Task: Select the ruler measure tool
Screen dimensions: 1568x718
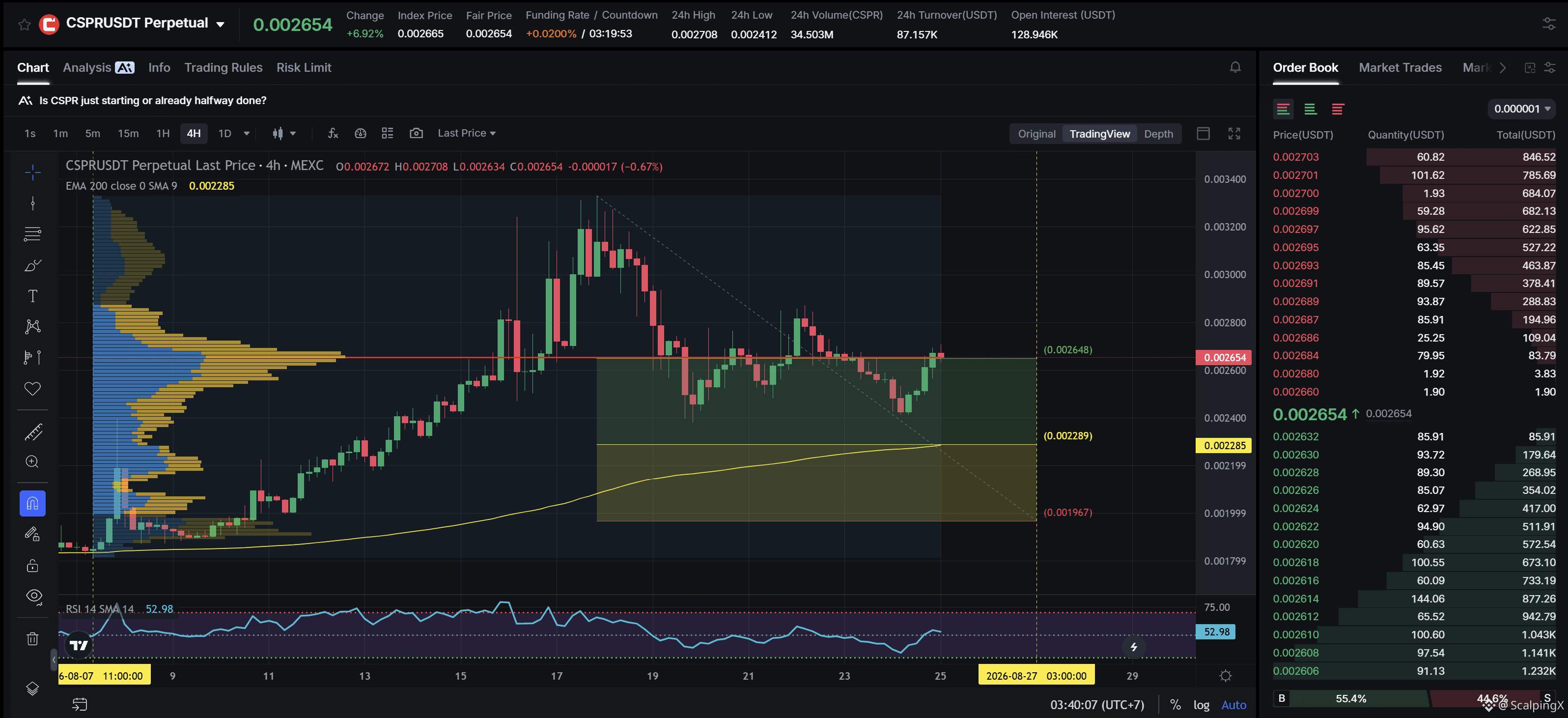Action: [x=33, y=432]
